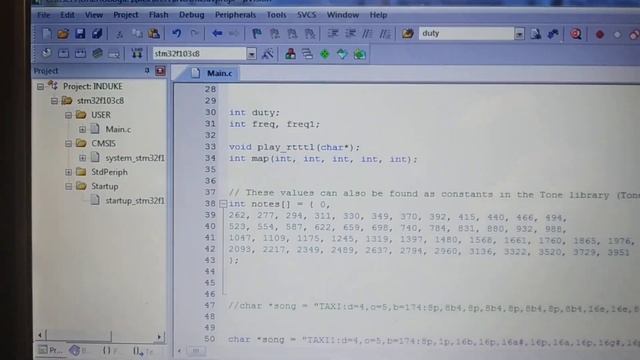Undo the last edit

(x=177, y=33)
